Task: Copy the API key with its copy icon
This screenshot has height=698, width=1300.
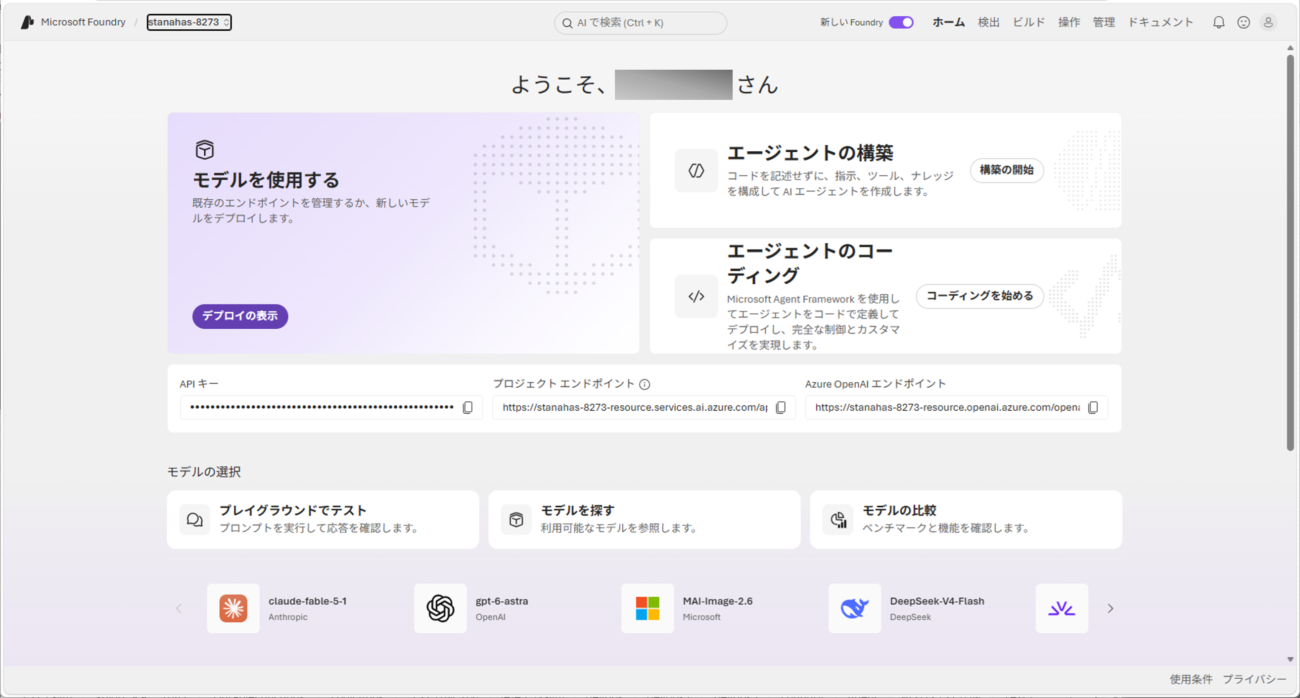Action: click(467, 408)
